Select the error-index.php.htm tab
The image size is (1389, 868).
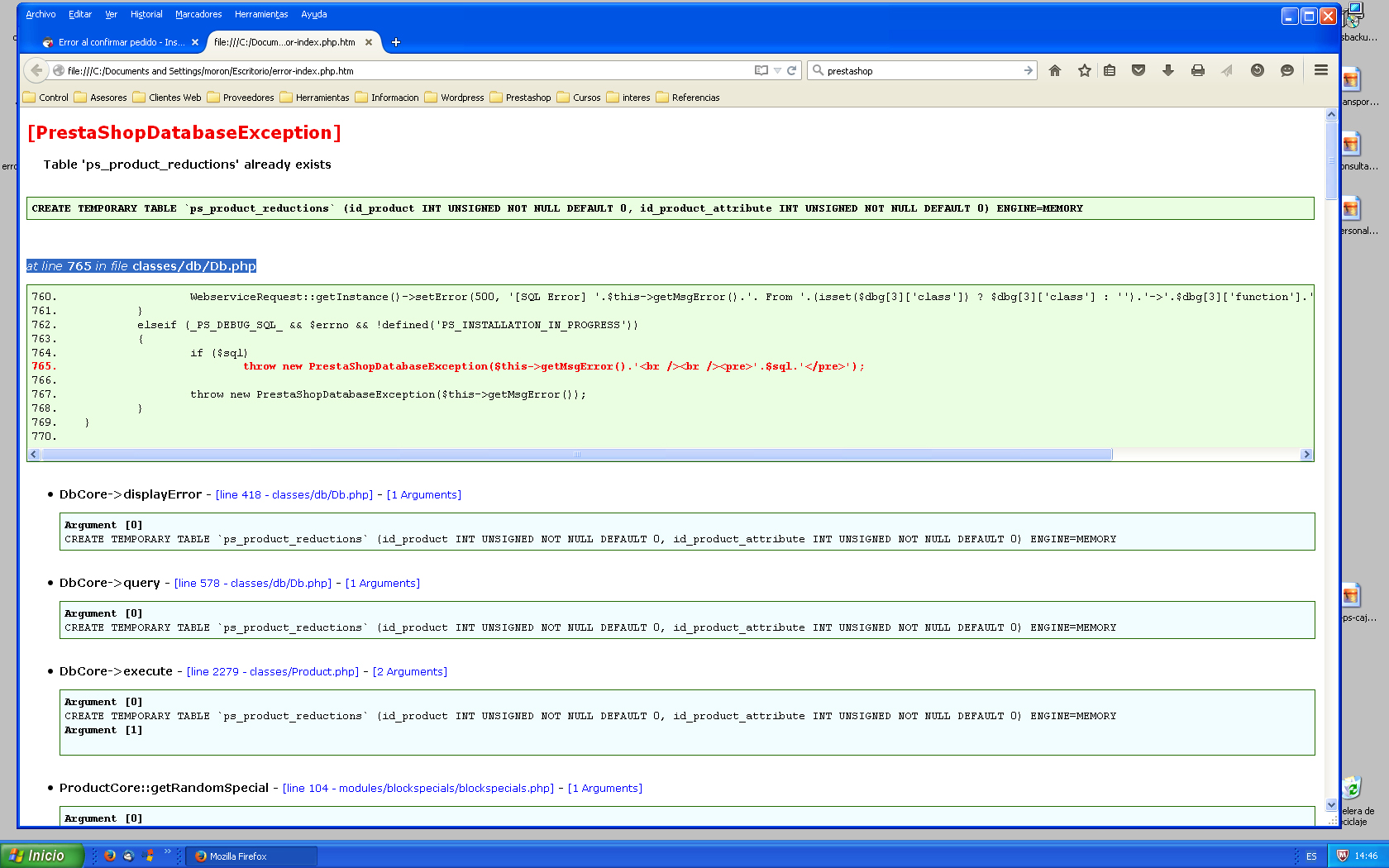click(293, 42)
